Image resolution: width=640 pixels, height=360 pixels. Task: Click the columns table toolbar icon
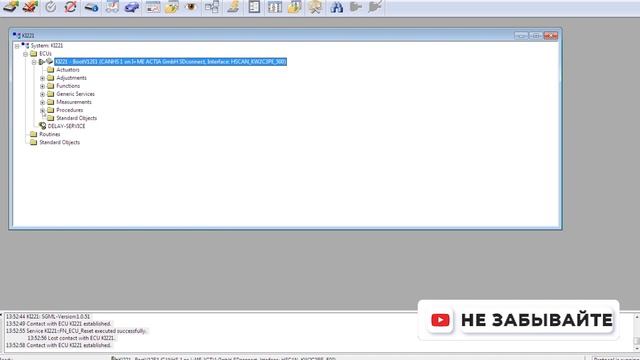point(275,7)
